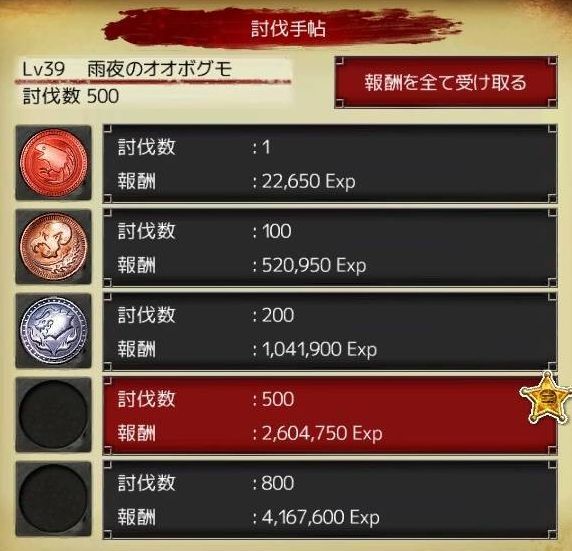Select the empty medal slot for 500 kills
572x551 pixels.
click(x=54, y=415)
